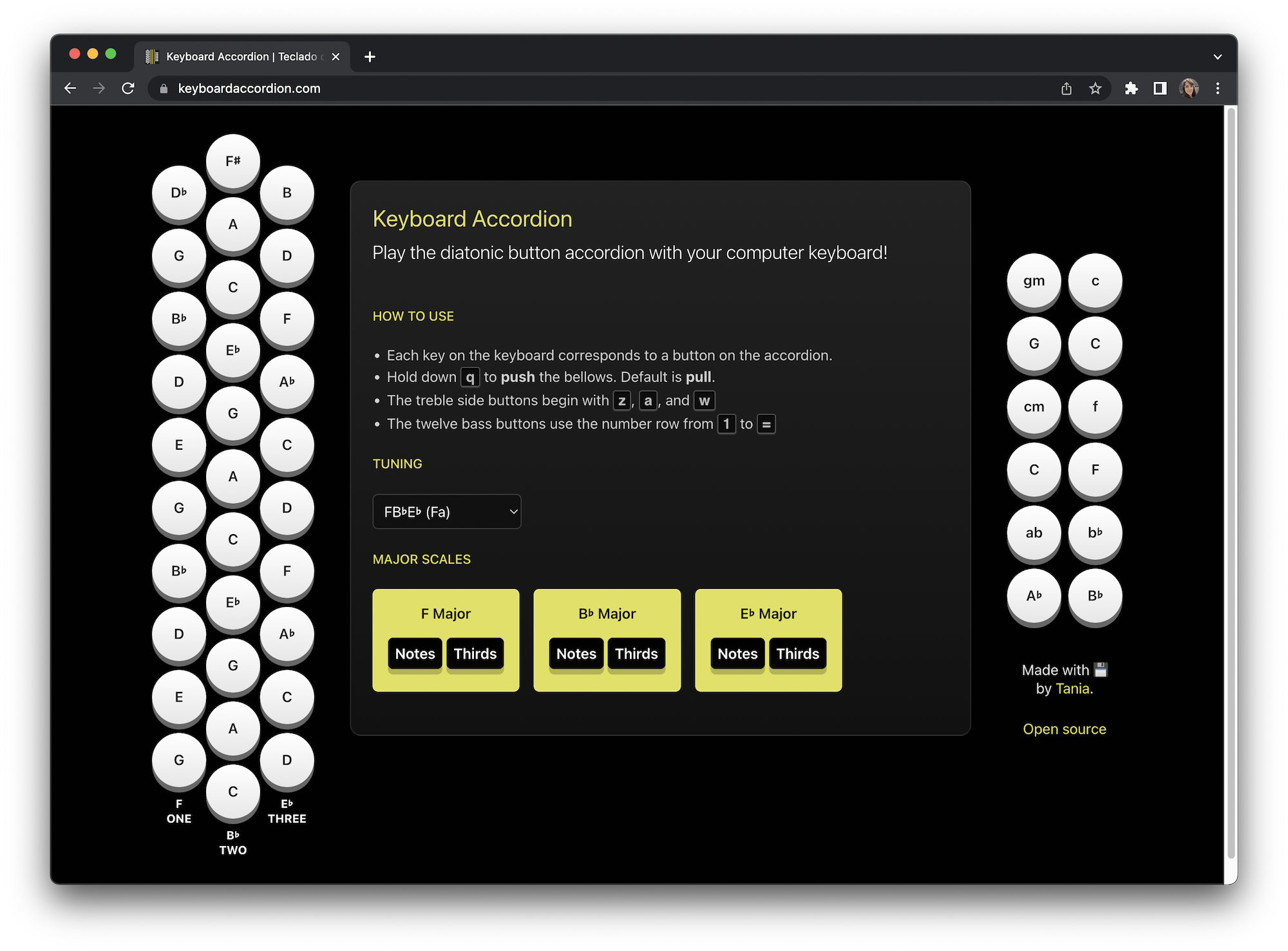
Task: Follow the Open source link
Action: click(x=1065, y=729)
